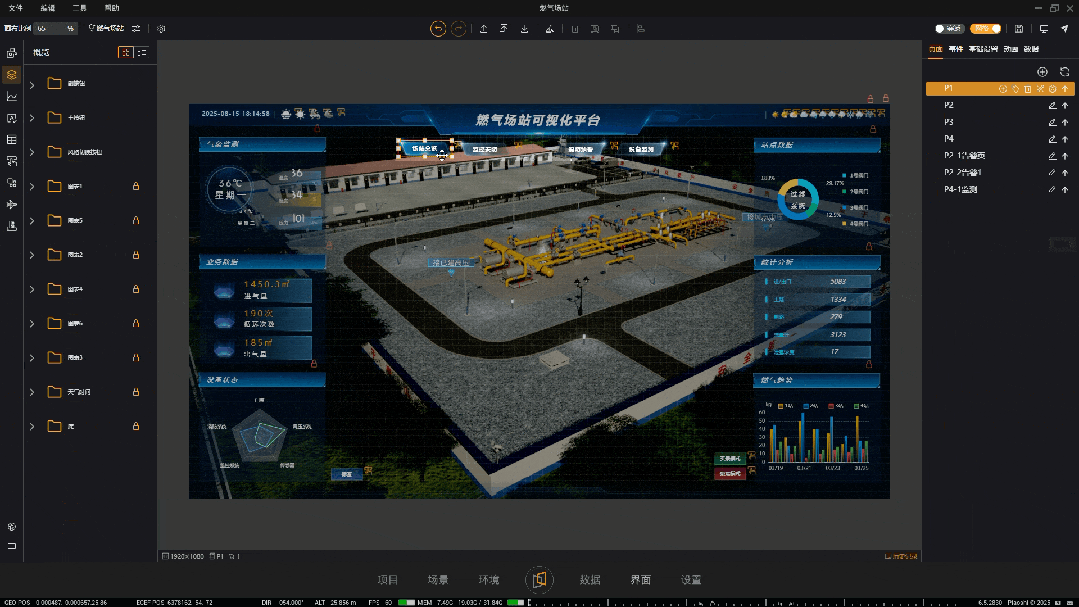This screenshot has width=1079, height=607.
Task: Open the 文件 menu
Action: pyautogui.click(x=15, y=8)
